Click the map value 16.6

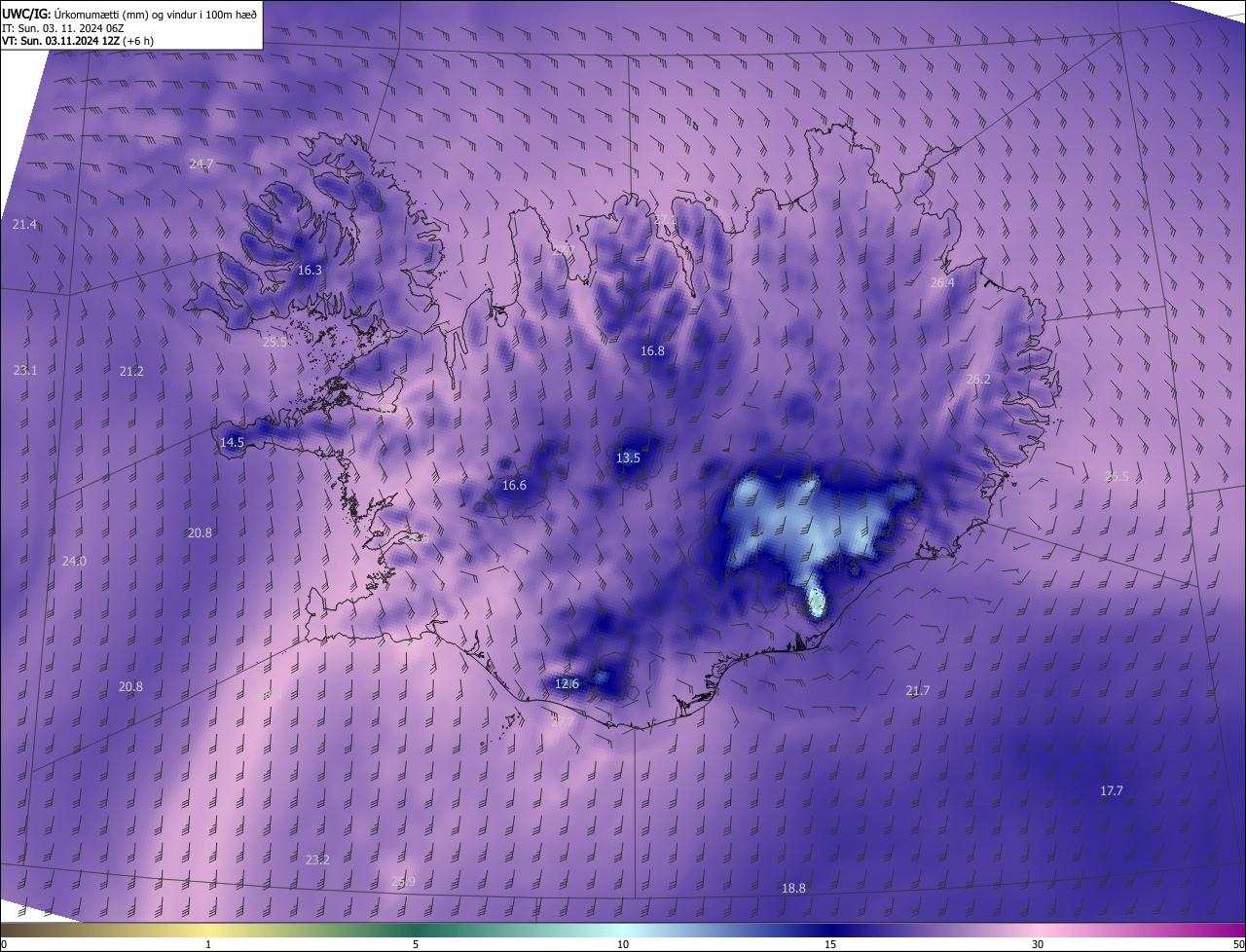point(514,486)
